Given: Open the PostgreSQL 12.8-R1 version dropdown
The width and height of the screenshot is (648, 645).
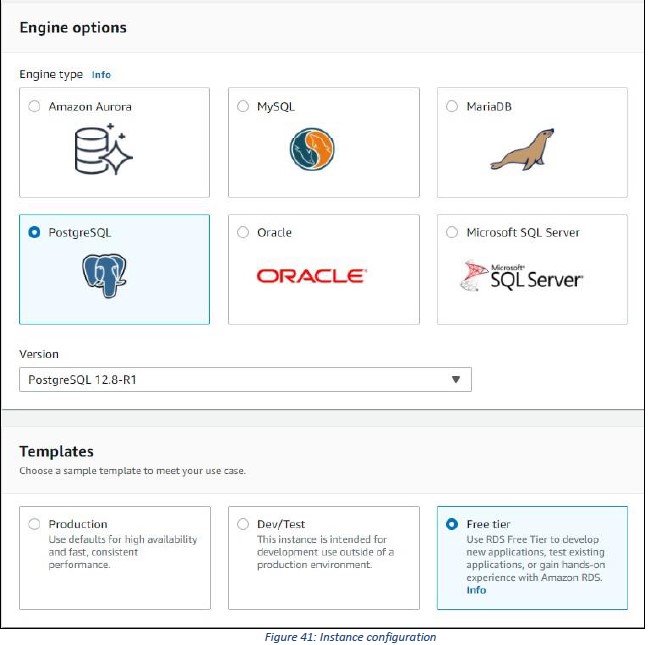Looking at the screenshot, I should click(245, 379).
